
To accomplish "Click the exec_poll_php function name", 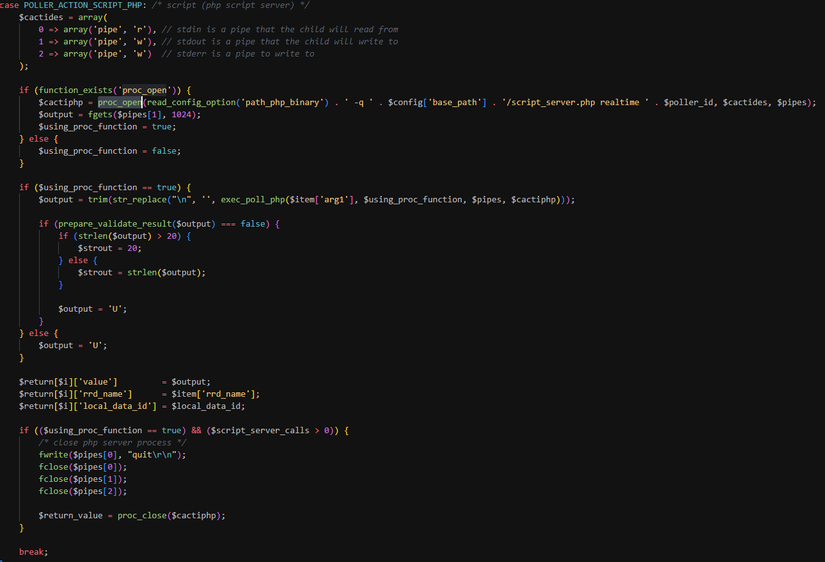I will coord(253,199).
